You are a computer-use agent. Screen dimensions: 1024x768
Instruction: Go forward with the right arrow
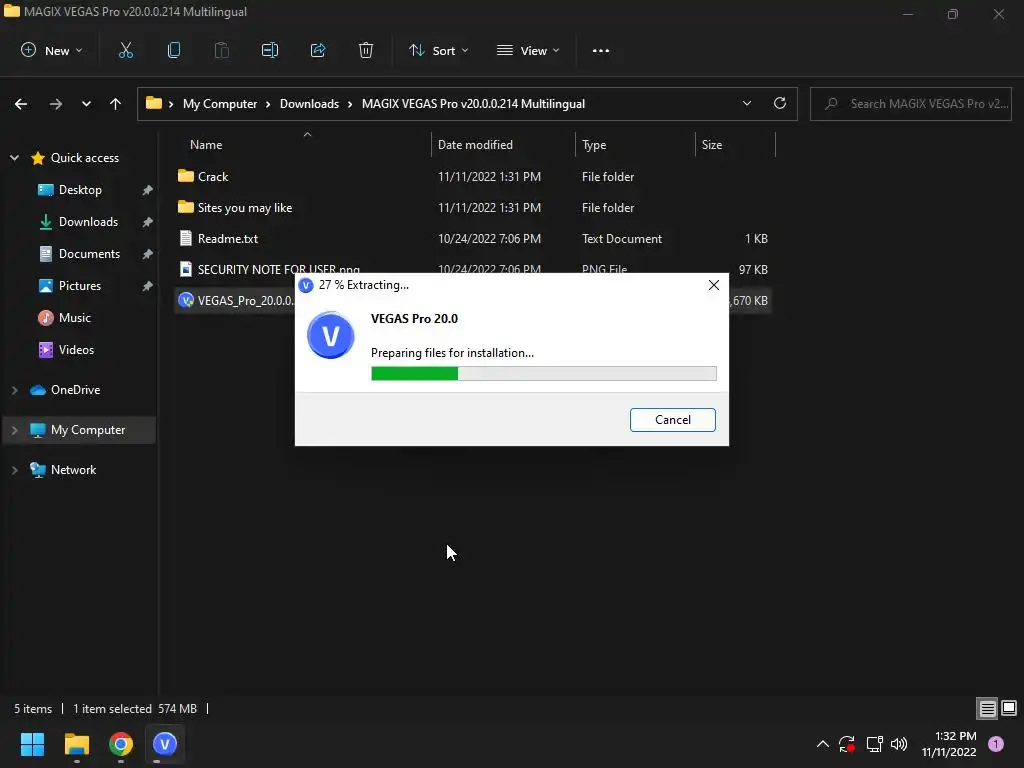[x=56, y=104]
